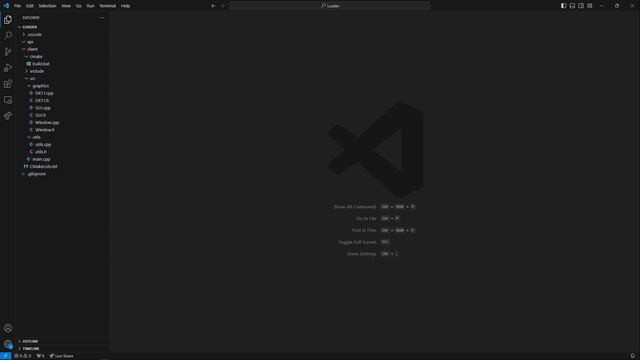Toggle secondary side bar visibility
Screen dimensions: 640x360
pos(581,6)
